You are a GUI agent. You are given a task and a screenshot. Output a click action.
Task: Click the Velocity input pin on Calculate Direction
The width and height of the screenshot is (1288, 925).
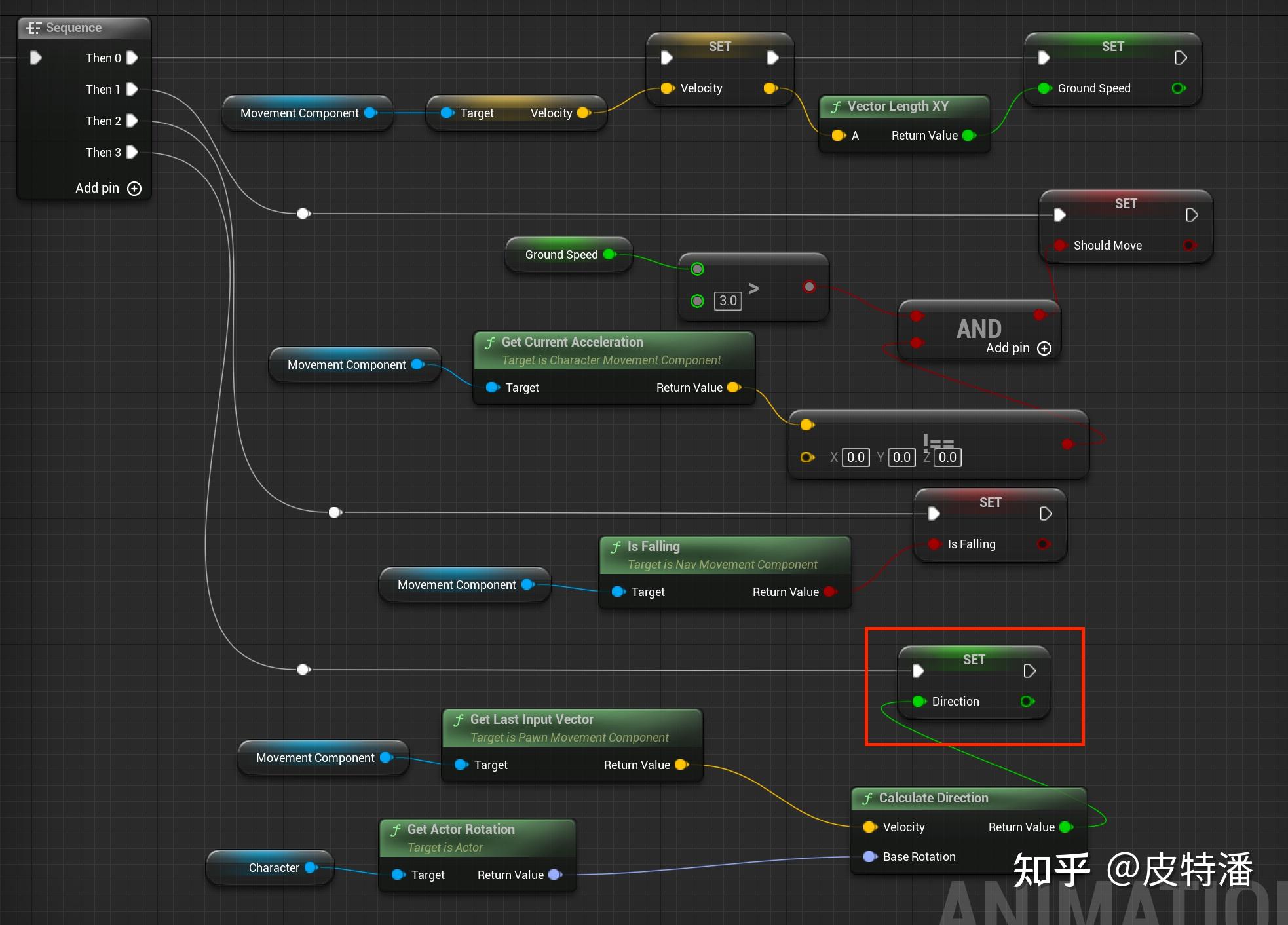[870, 827]
